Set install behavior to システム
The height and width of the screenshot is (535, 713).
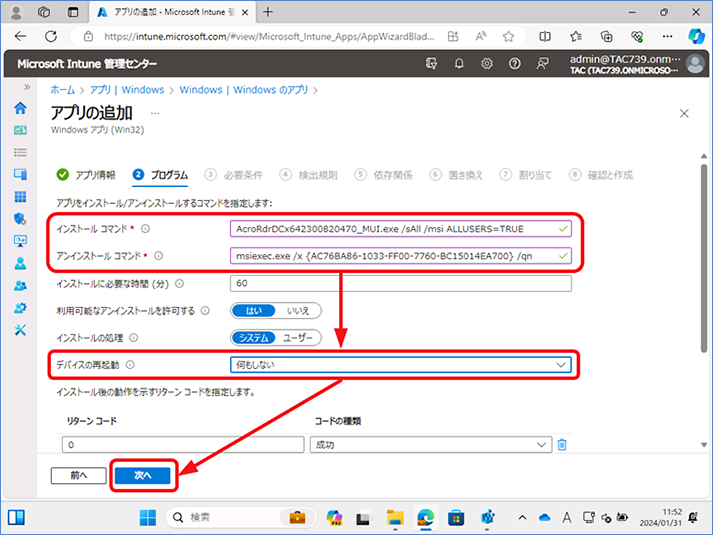(x=254, y=338)
